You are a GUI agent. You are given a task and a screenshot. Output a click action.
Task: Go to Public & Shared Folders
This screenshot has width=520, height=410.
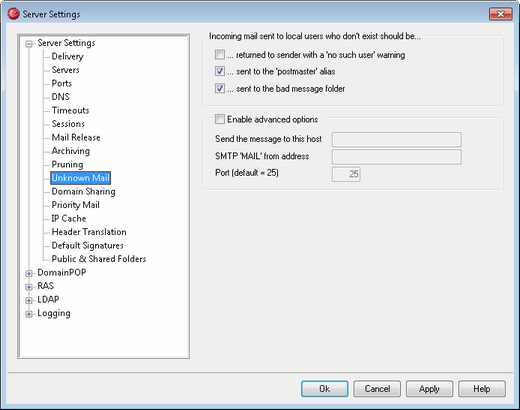tap(99, 259)
